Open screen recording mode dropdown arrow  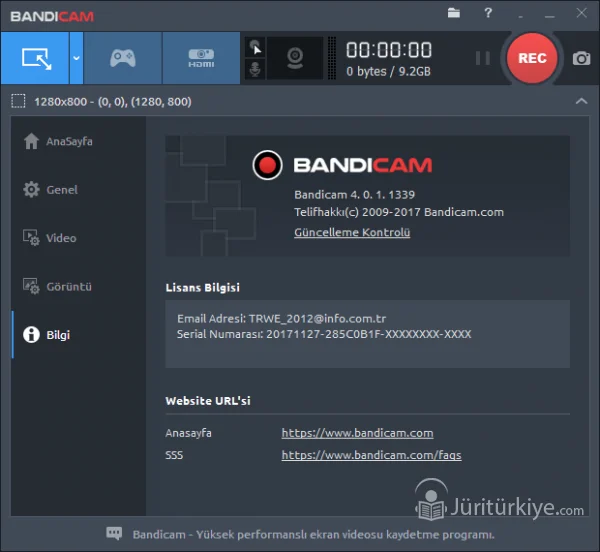click(77, 58)
